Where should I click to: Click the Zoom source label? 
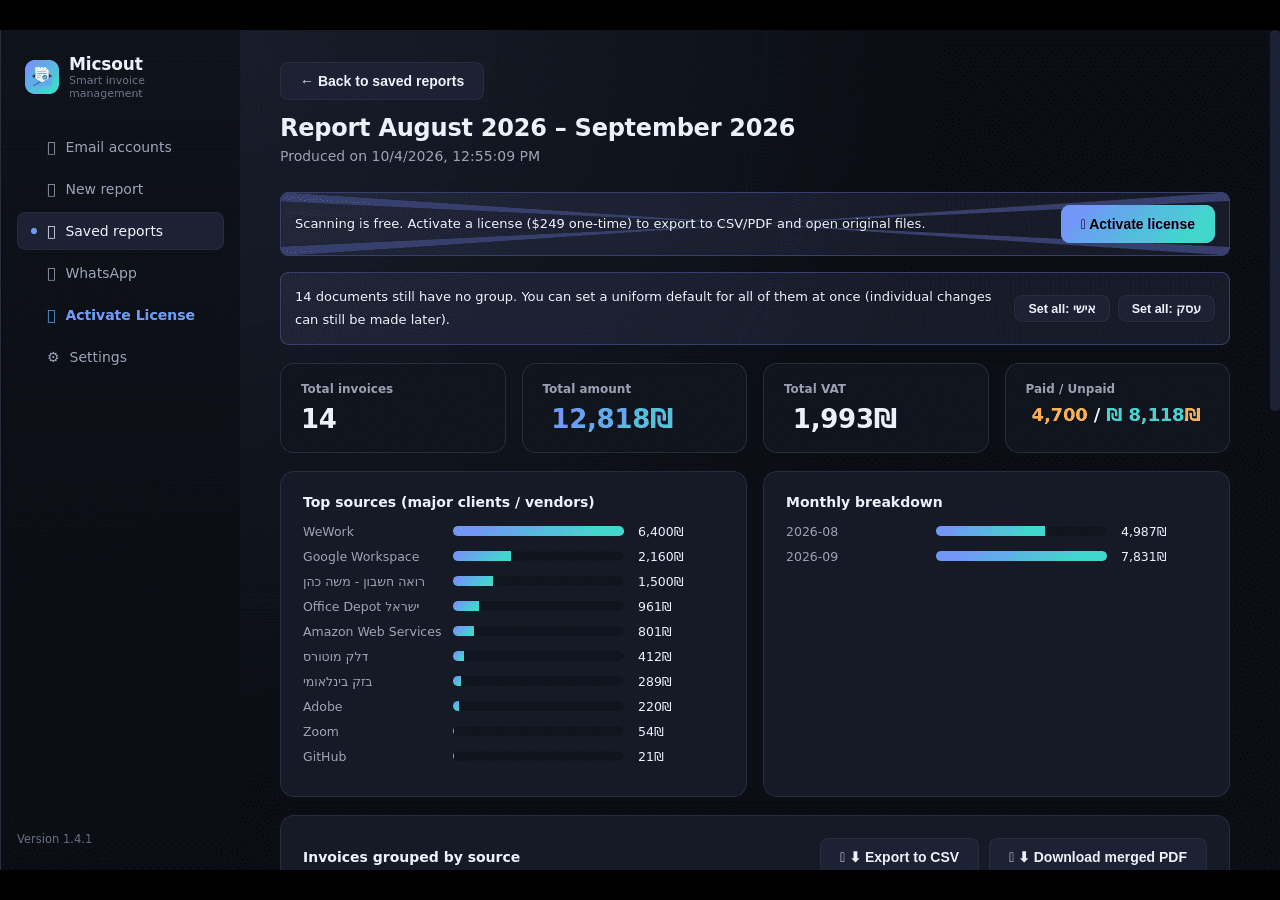[x=321, y=732]
